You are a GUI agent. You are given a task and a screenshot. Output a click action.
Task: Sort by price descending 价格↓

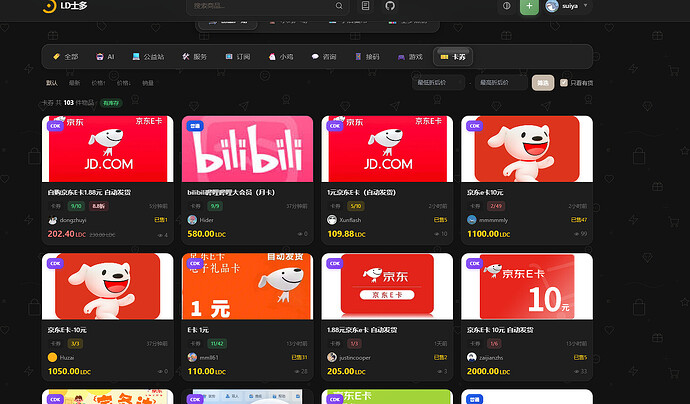click(x=124, y=83)
